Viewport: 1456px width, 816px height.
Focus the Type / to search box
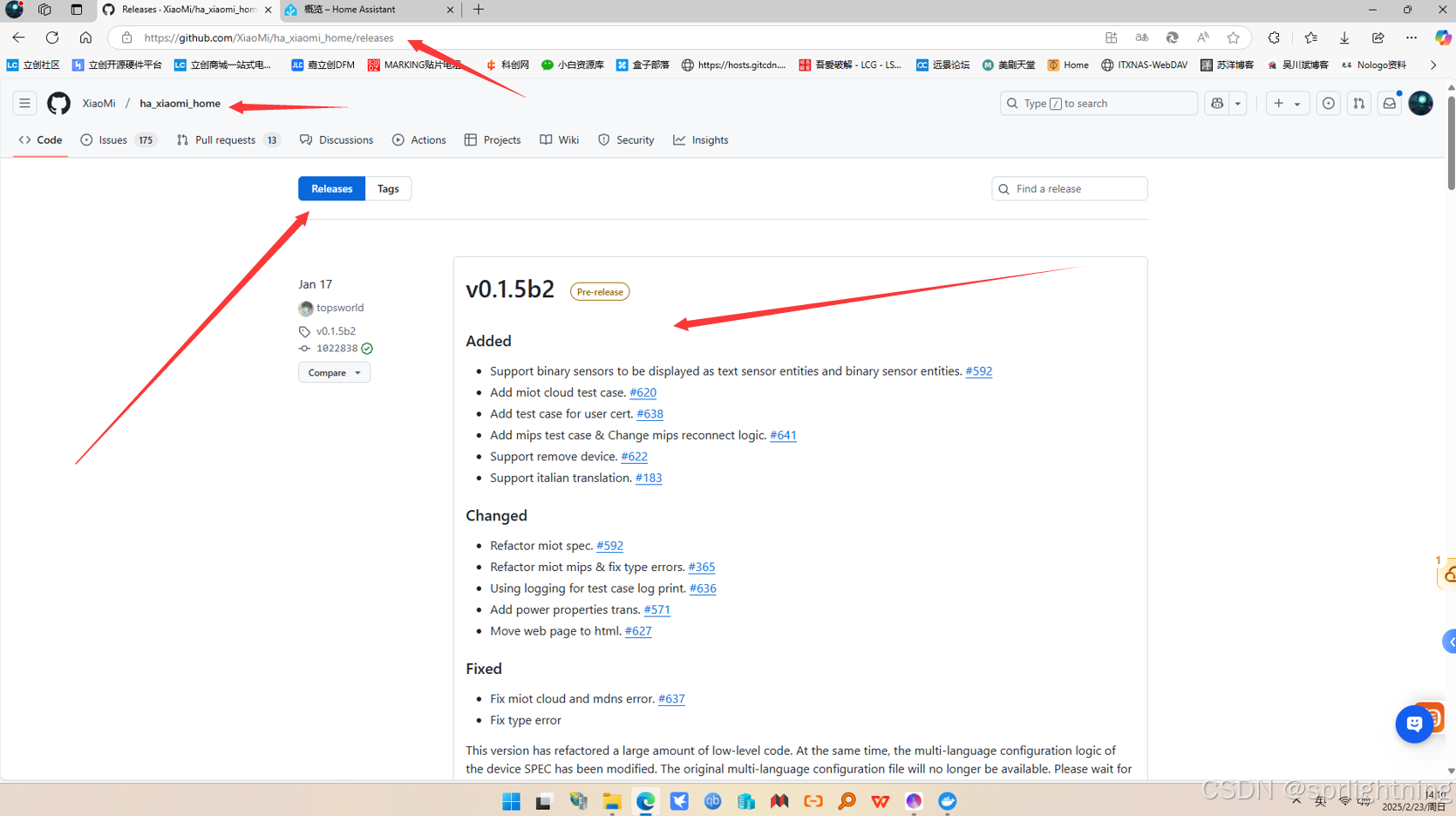[x=1099, y=103]
